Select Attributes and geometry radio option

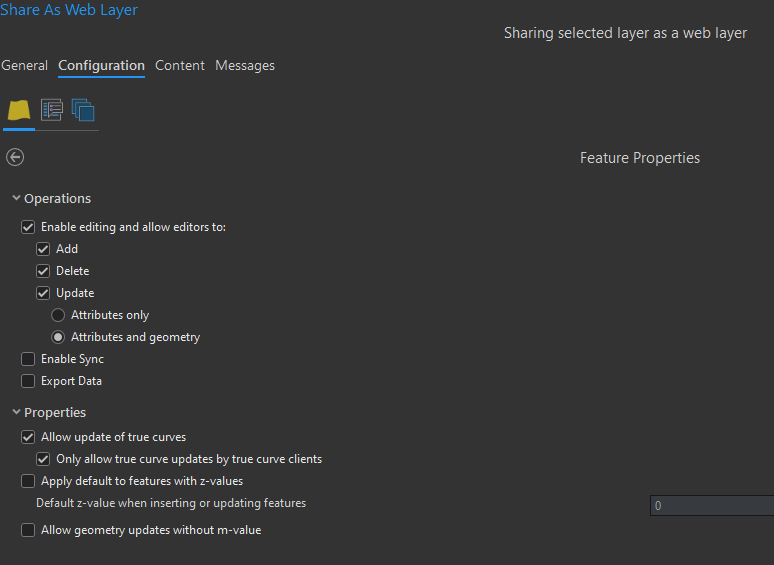point(58,337)
